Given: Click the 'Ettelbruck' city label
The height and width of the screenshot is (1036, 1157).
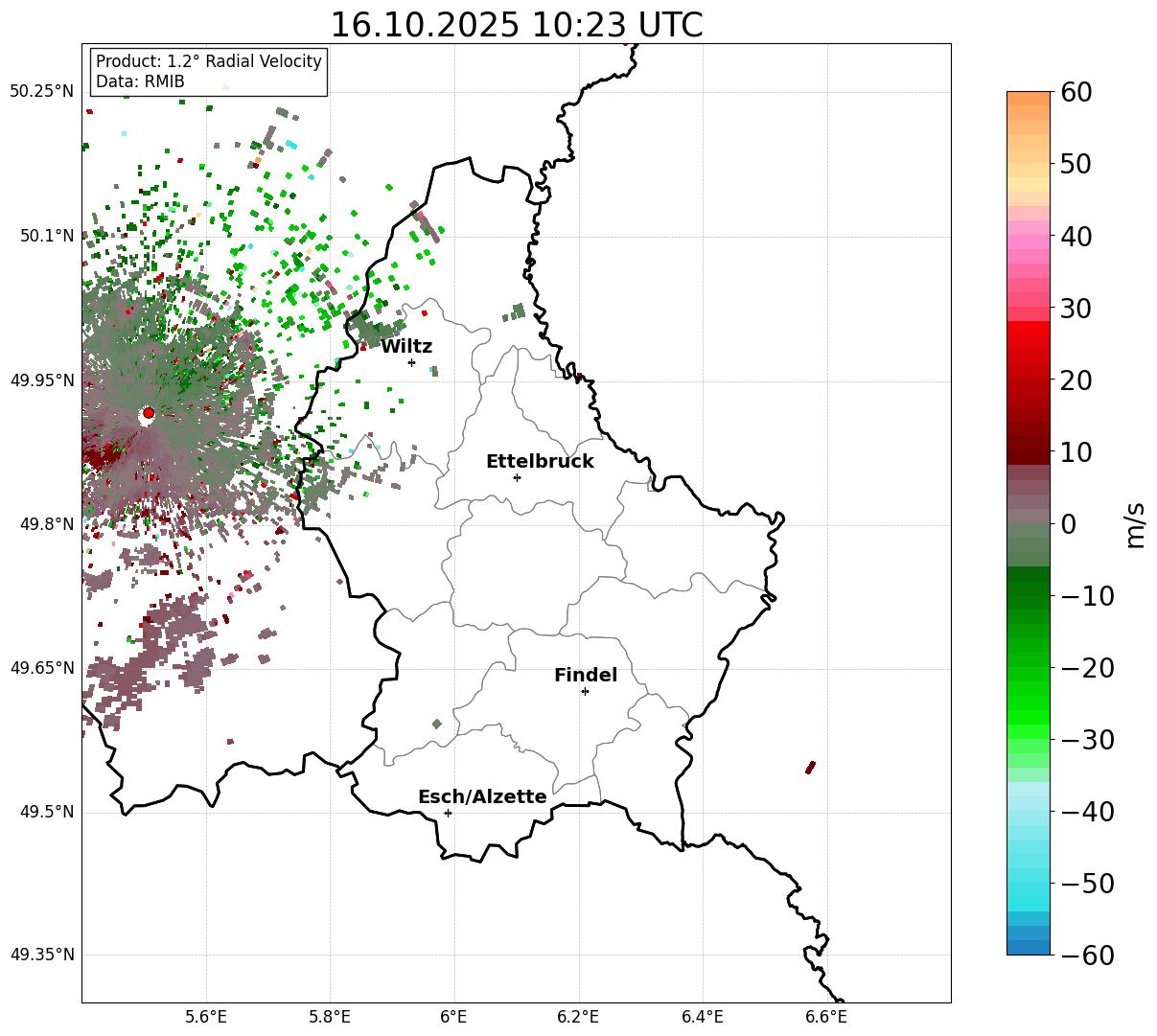Looking at the screenshot, I should tap(540, 462).
